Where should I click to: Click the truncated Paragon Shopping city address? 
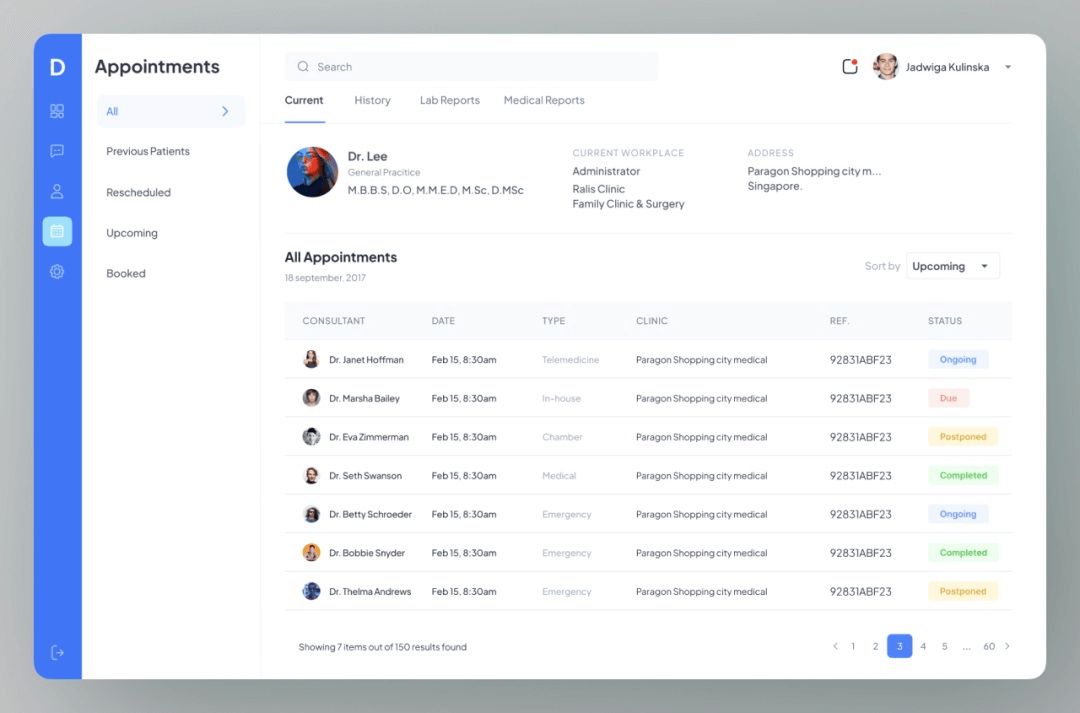click(814, 171)
